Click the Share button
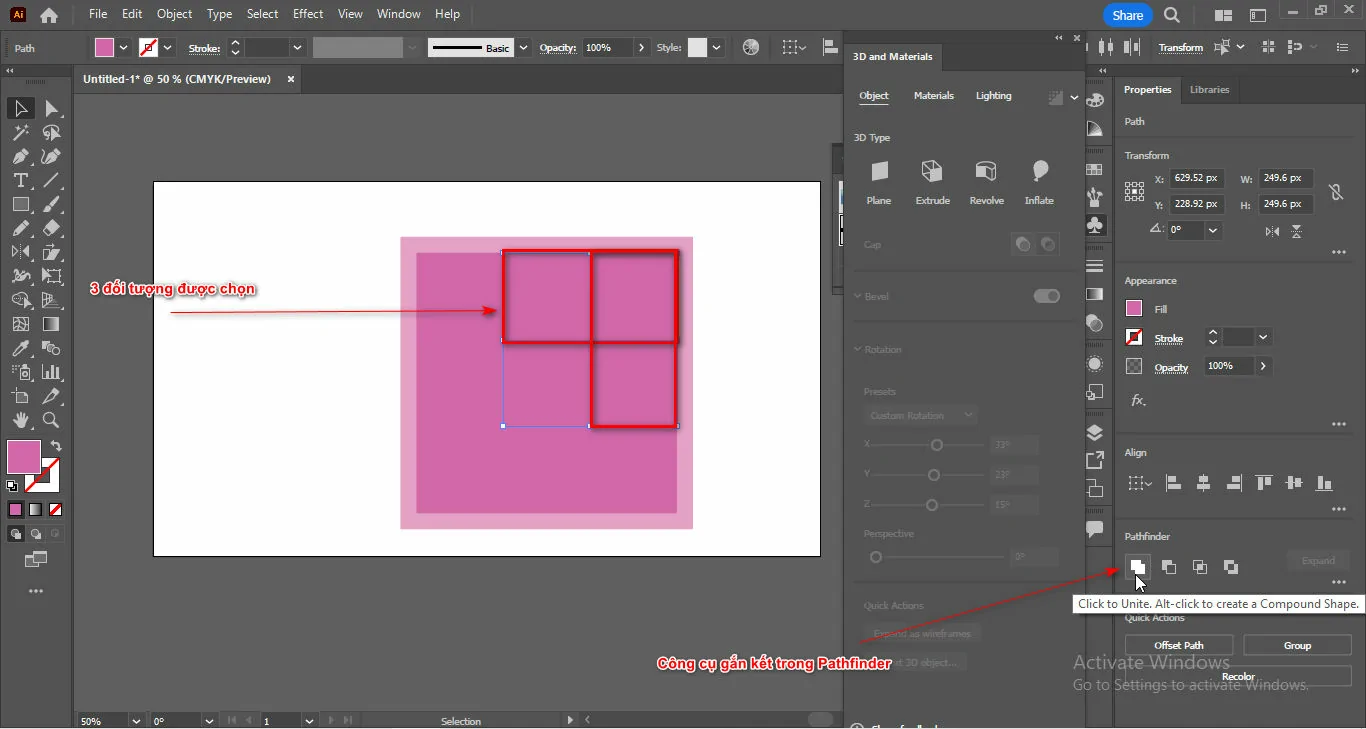1366x729 pixels. coord(1127,15)
